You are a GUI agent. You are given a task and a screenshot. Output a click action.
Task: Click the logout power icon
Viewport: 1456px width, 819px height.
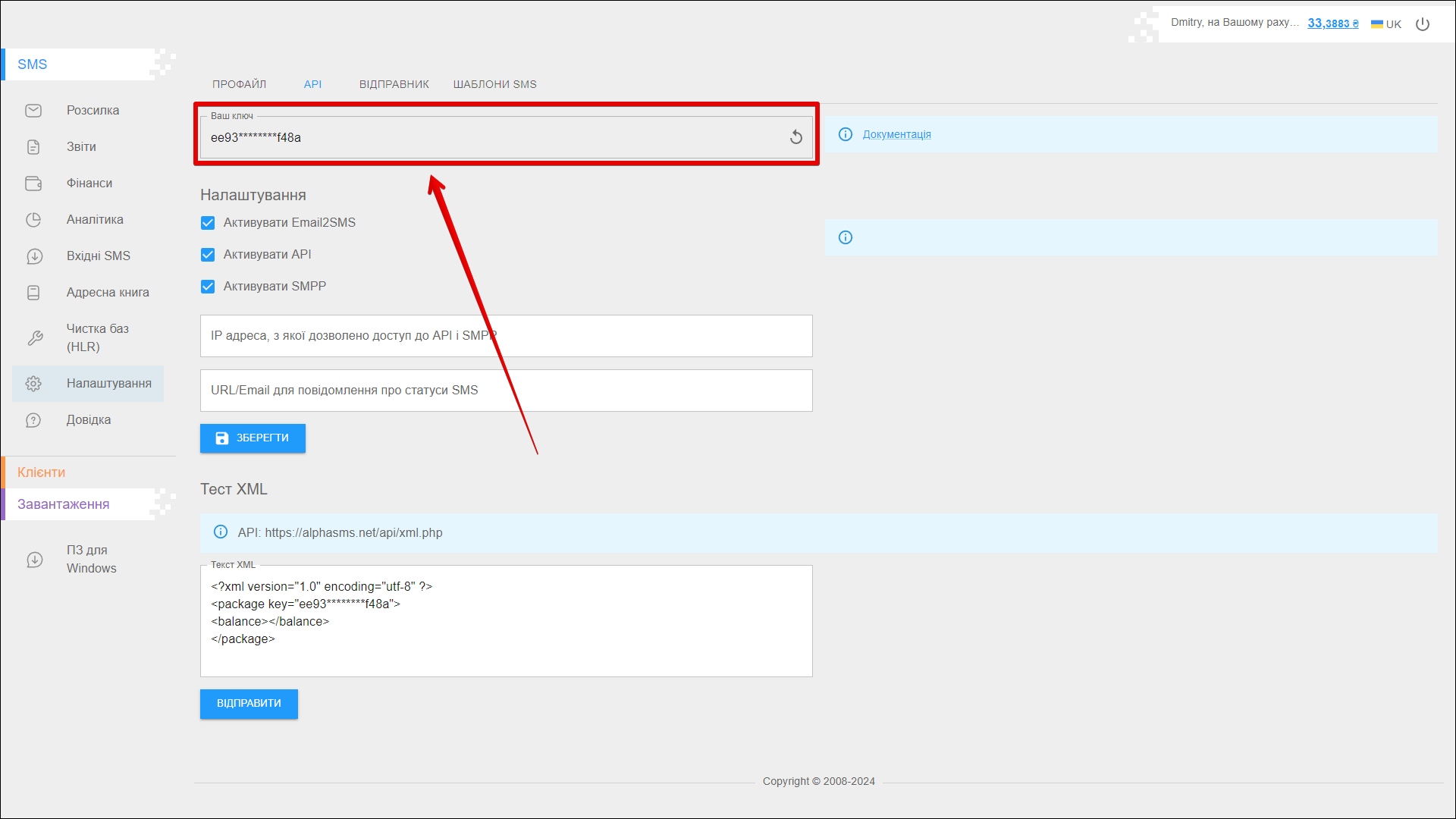coord(1423,24)
